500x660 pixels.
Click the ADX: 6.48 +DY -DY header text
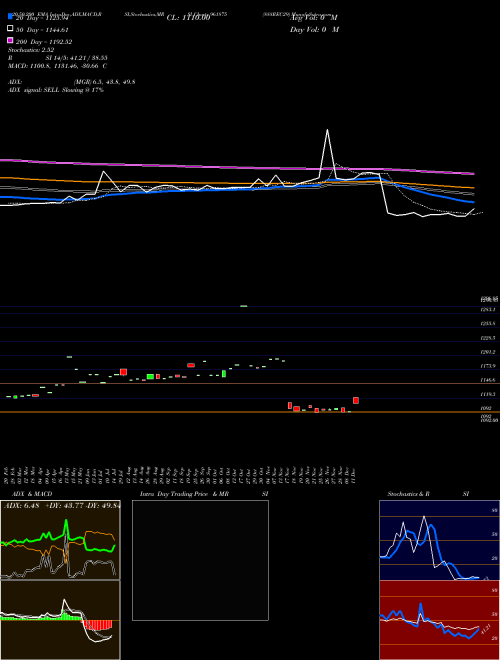pos(62,505)
